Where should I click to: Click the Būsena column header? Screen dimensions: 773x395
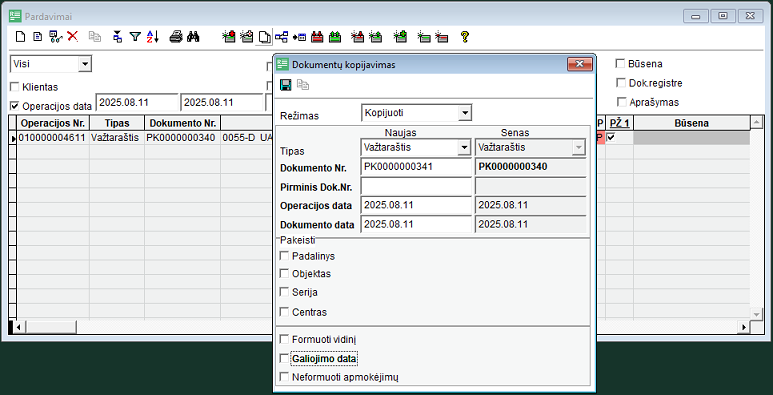(x=692, y=123)
